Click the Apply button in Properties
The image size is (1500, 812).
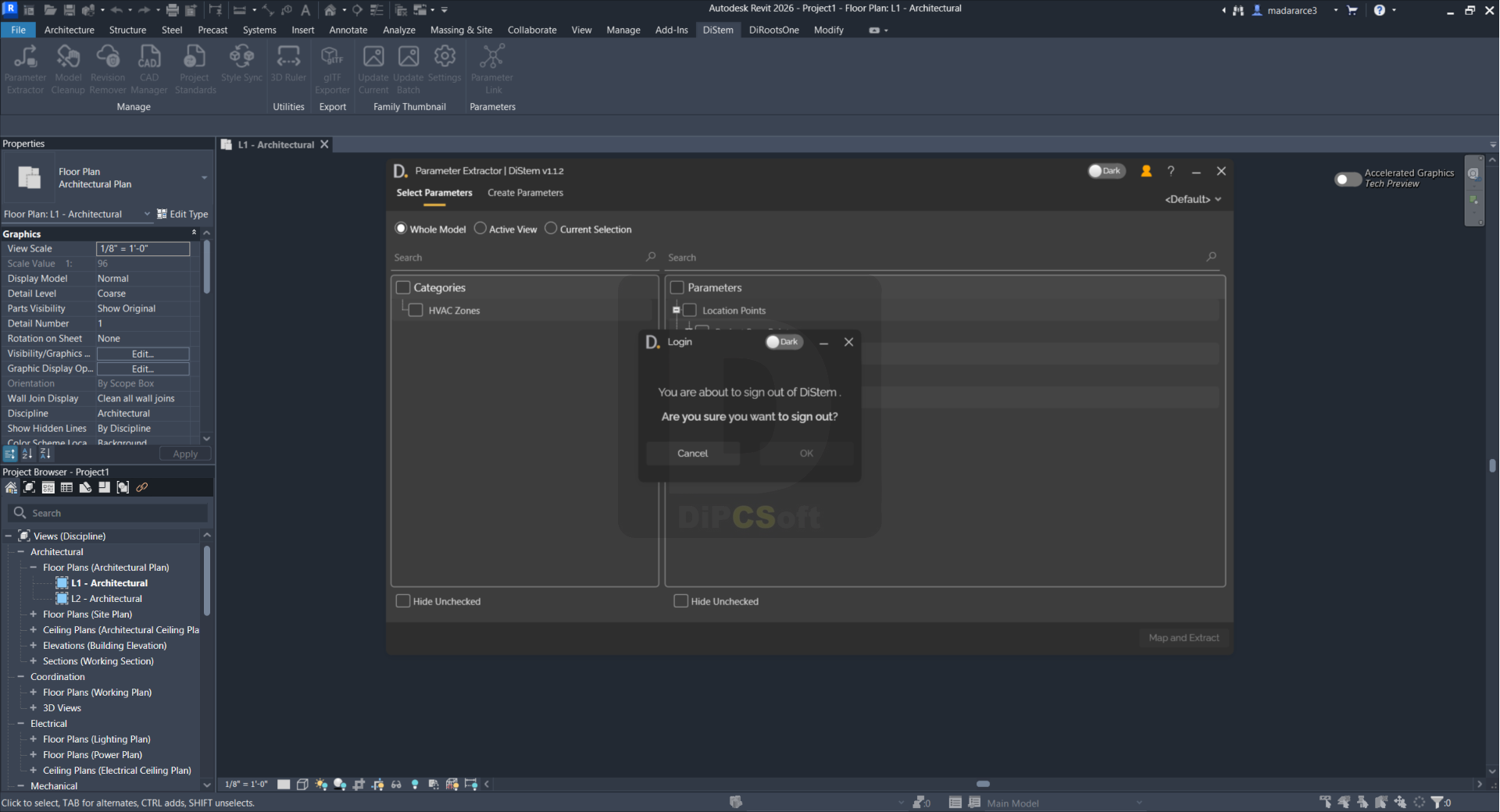pos(185,454)
